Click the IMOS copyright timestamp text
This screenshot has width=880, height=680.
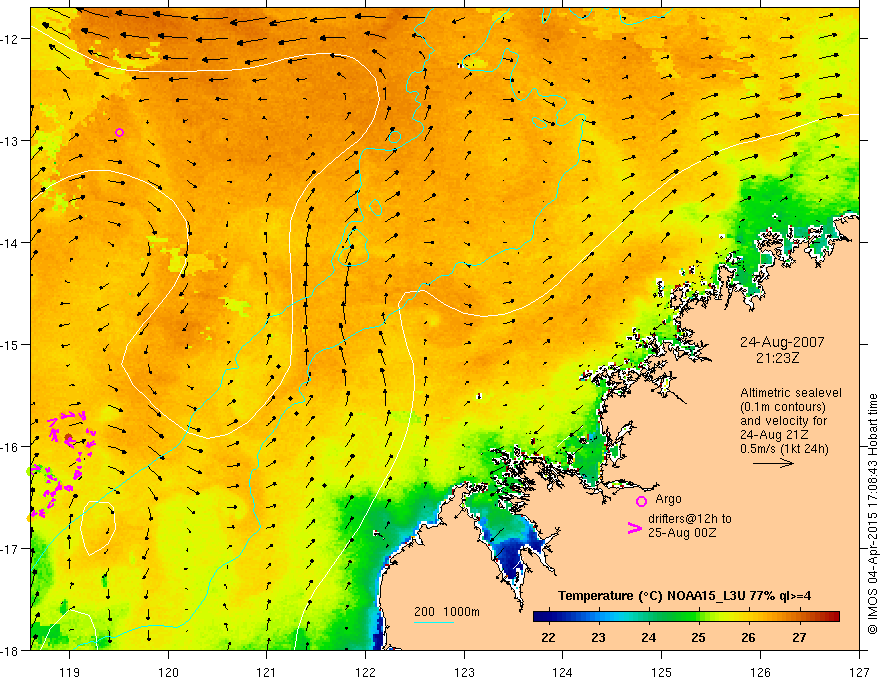872,514
